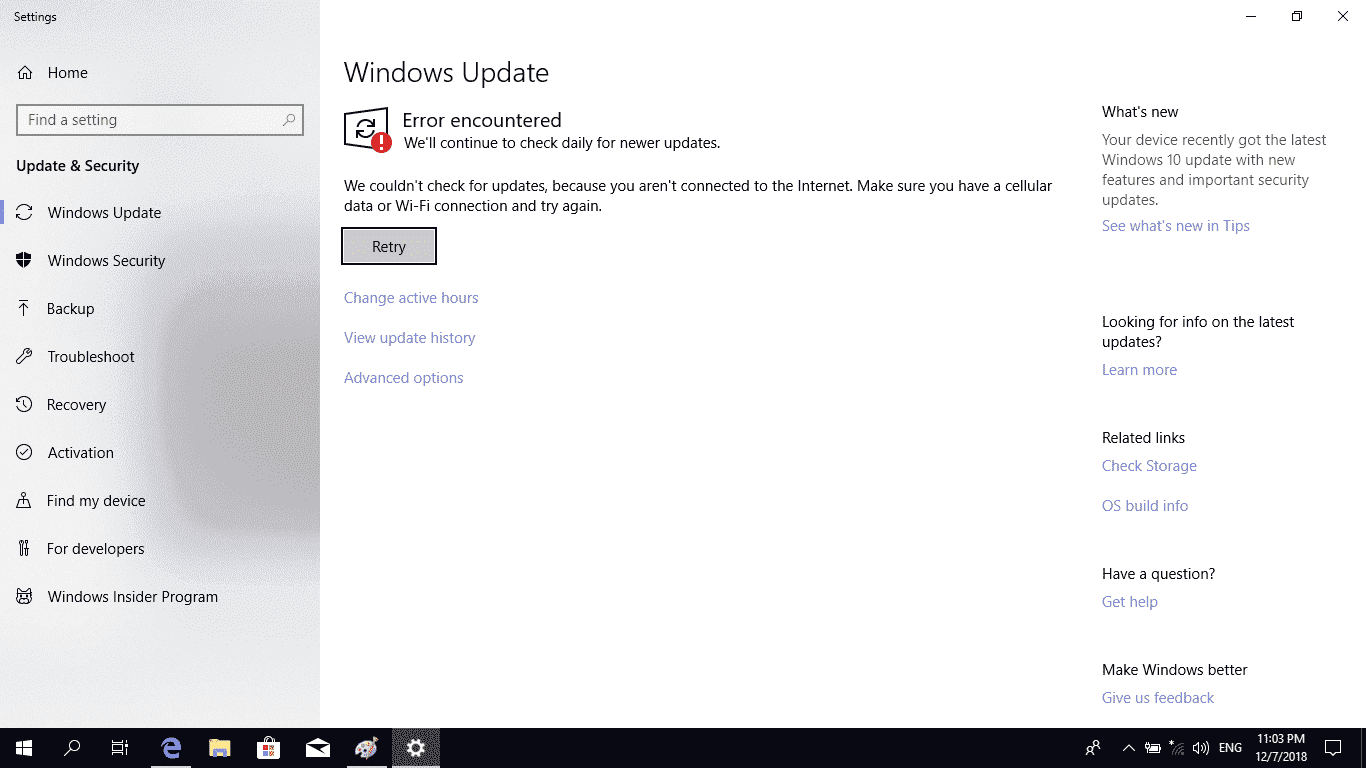Click Give us feedback link

[1158, 698]
